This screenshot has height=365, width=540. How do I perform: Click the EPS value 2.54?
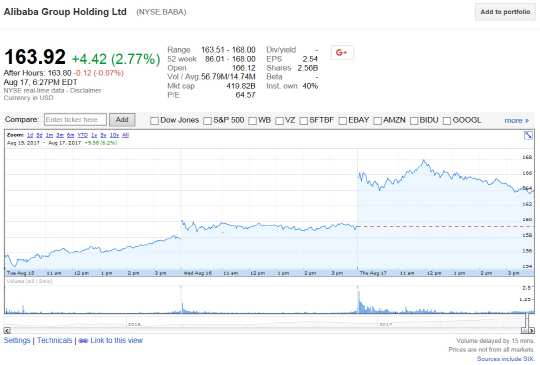tap(310, 59)
